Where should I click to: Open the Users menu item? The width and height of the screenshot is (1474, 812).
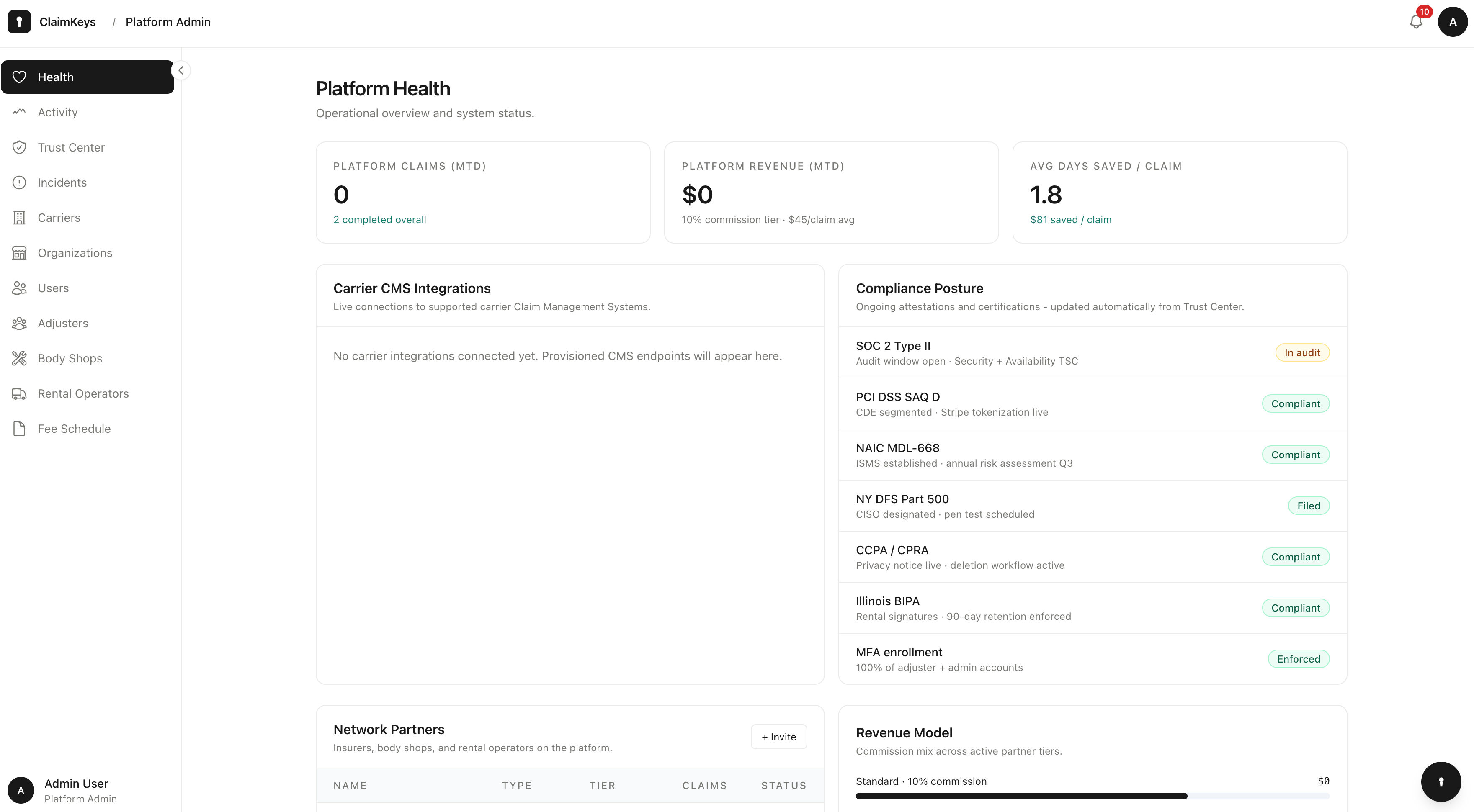(x=88, y=288)
